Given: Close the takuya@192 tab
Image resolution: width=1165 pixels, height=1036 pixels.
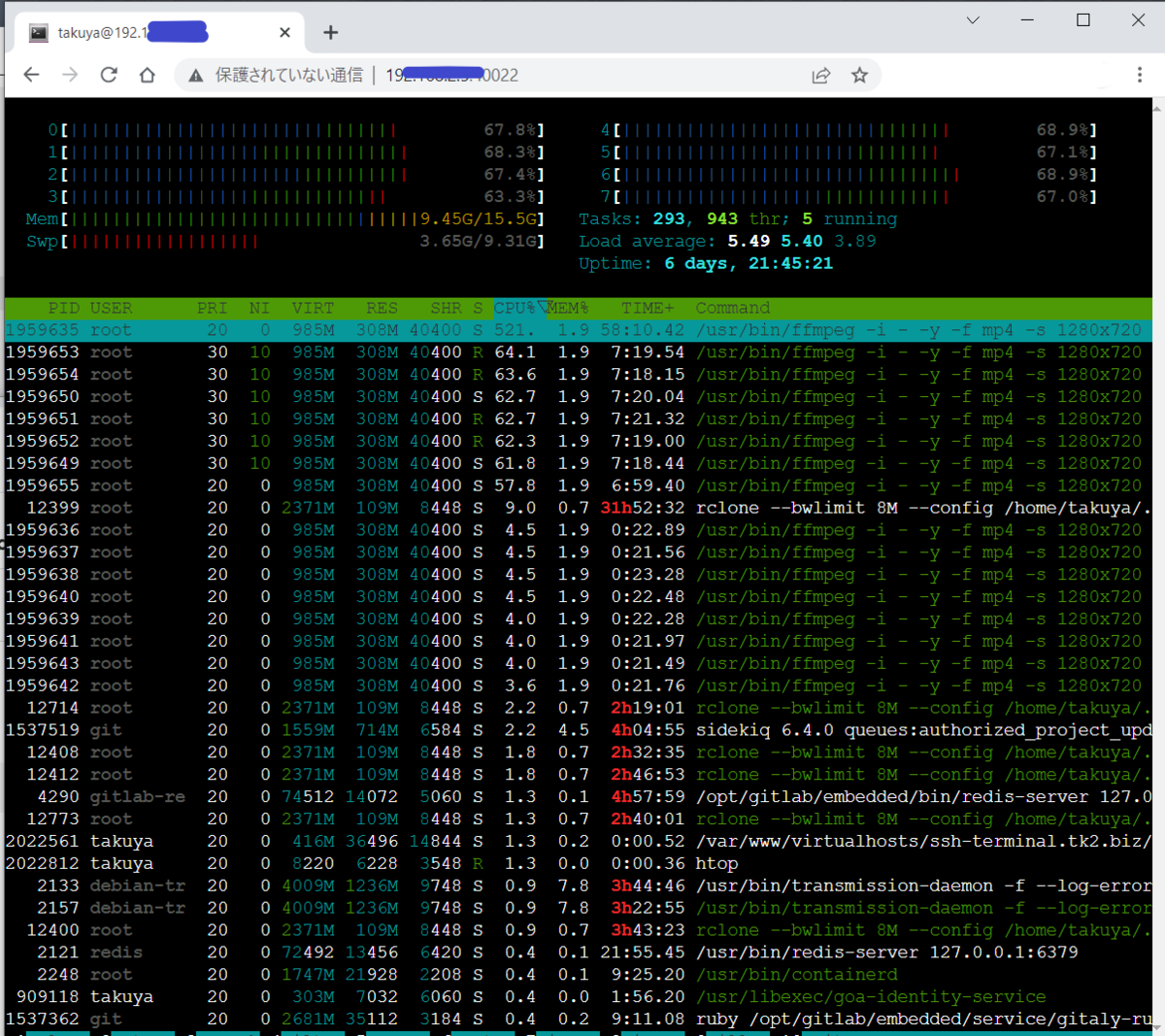Looking at the screenshot, I should pos(284,33).
